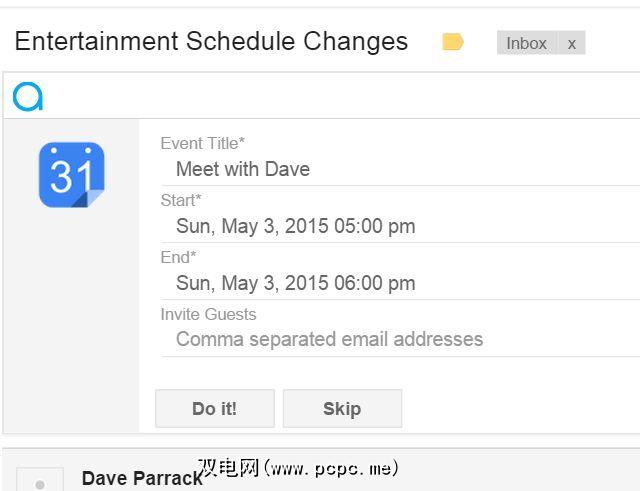Click the yellow importance marker tag

click(x=453, y=42)
